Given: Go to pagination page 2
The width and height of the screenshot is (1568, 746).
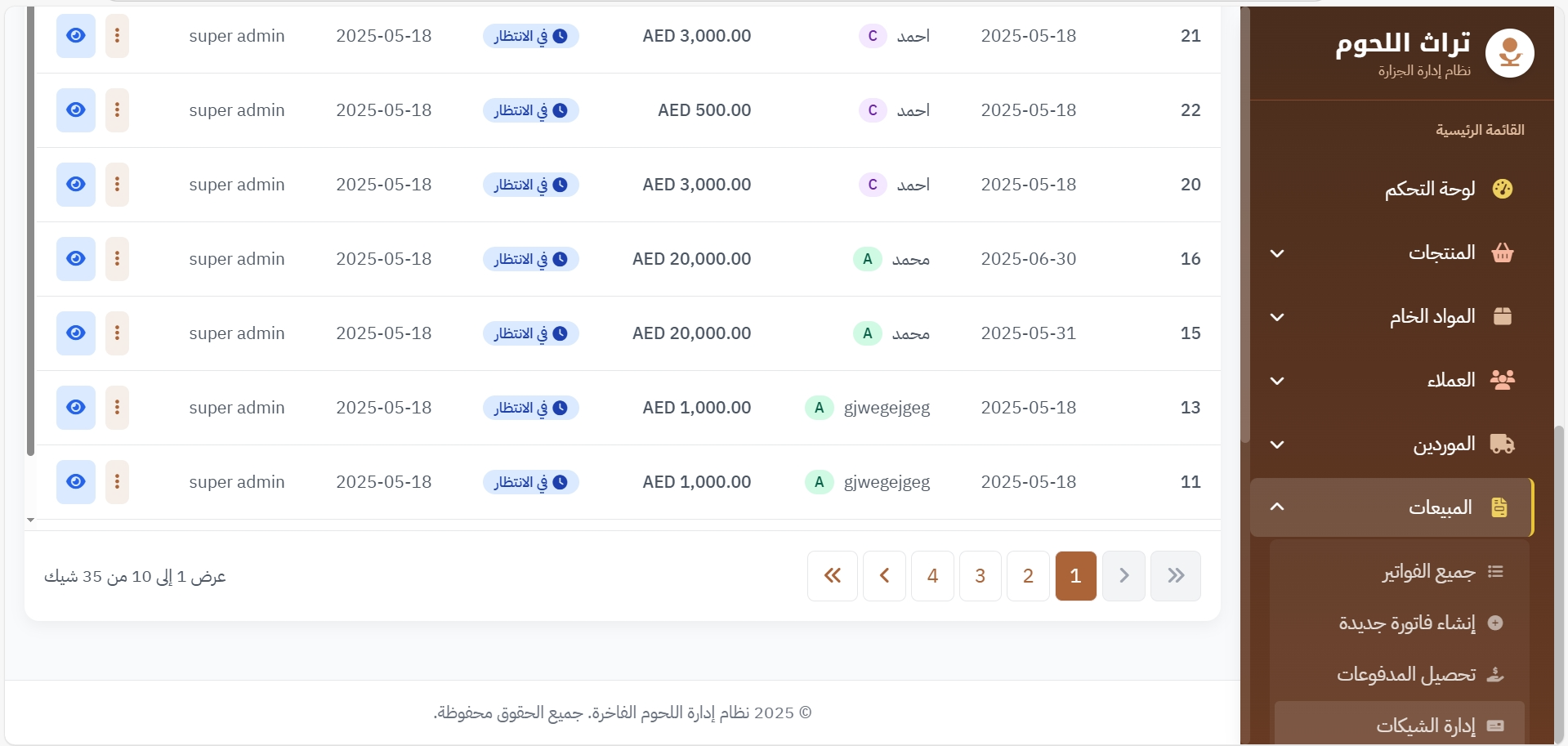Looking at the screenshot, I should [1028, 576].
